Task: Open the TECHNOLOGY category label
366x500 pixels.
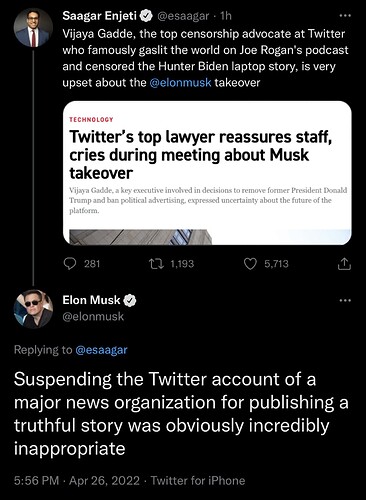Action: 91,120
